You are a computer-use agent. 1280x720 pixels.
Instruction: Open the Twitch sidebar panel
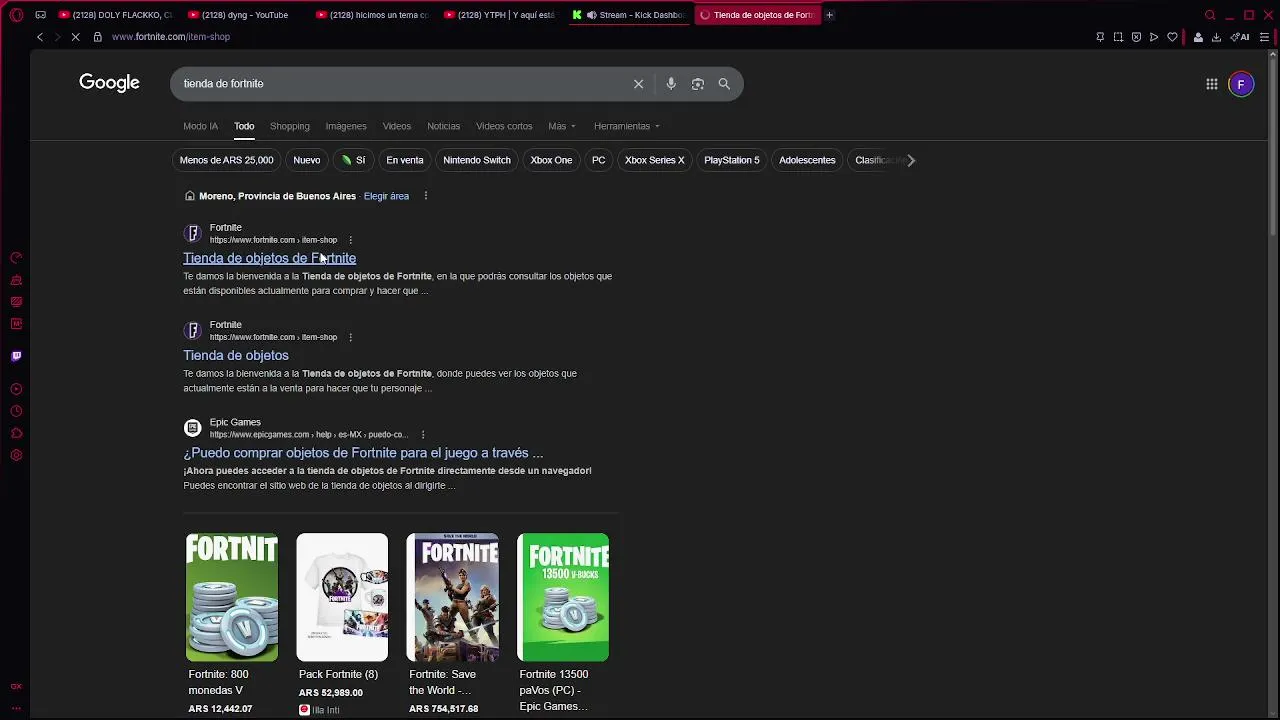[16, 356]
